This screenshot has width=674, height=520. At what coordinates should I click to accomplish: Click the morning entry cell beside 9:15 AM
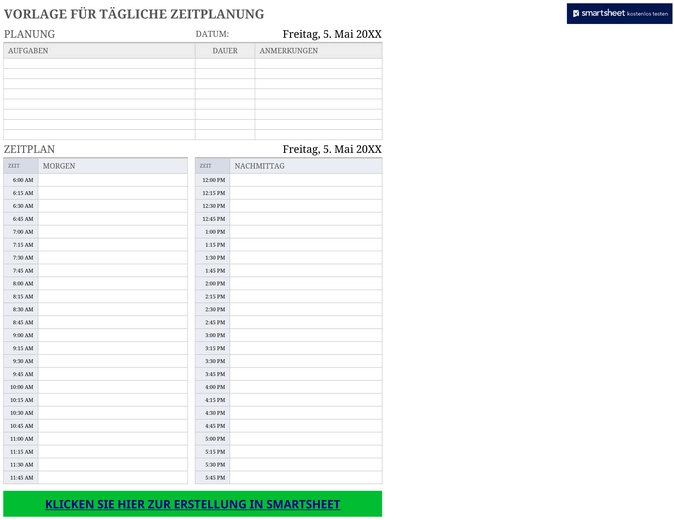(x=113, y=348)
